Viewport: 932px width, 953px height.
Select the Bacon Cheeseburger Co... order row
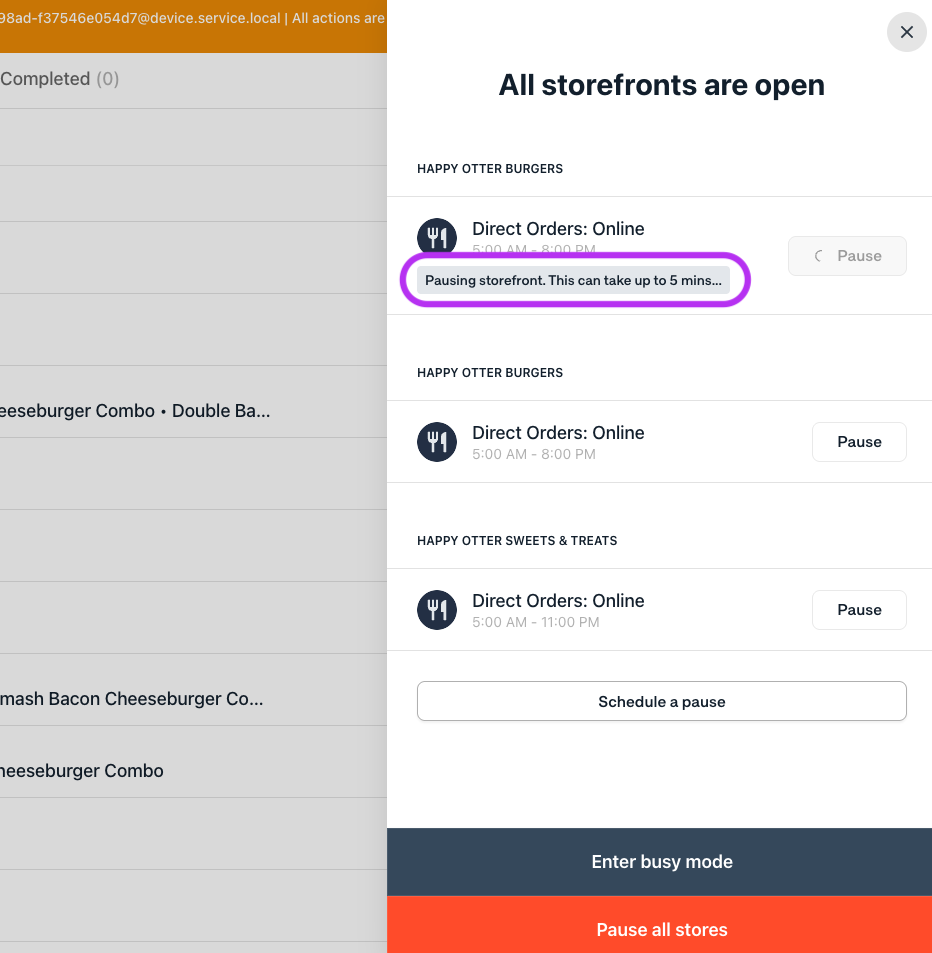pos(131,699)
